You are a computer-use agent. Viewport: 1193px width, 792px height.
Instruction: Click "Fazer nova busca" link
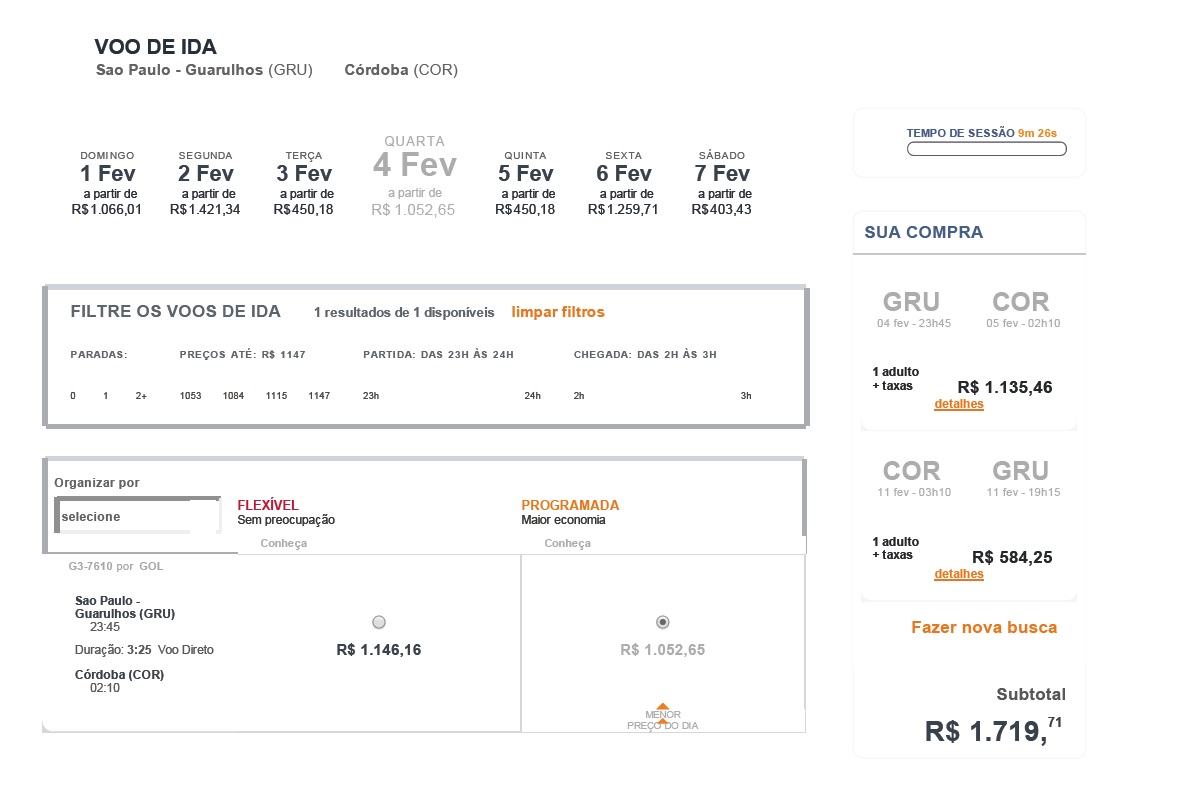click(x=984, y=627)
